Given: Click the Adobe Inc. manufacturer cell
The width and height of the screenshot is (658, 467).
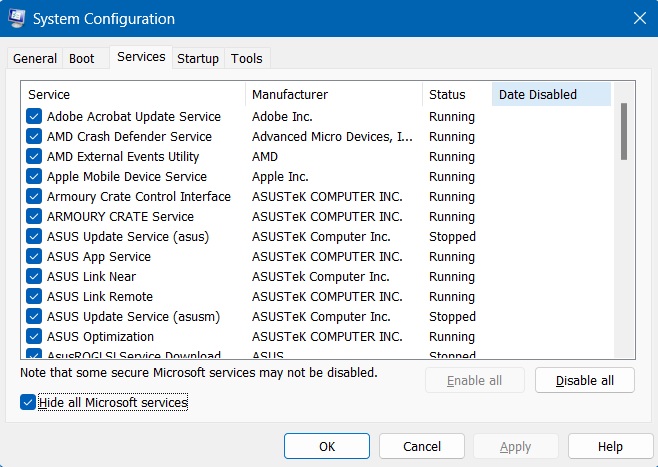Looking at the screenshot, I should tap(282, 117).
